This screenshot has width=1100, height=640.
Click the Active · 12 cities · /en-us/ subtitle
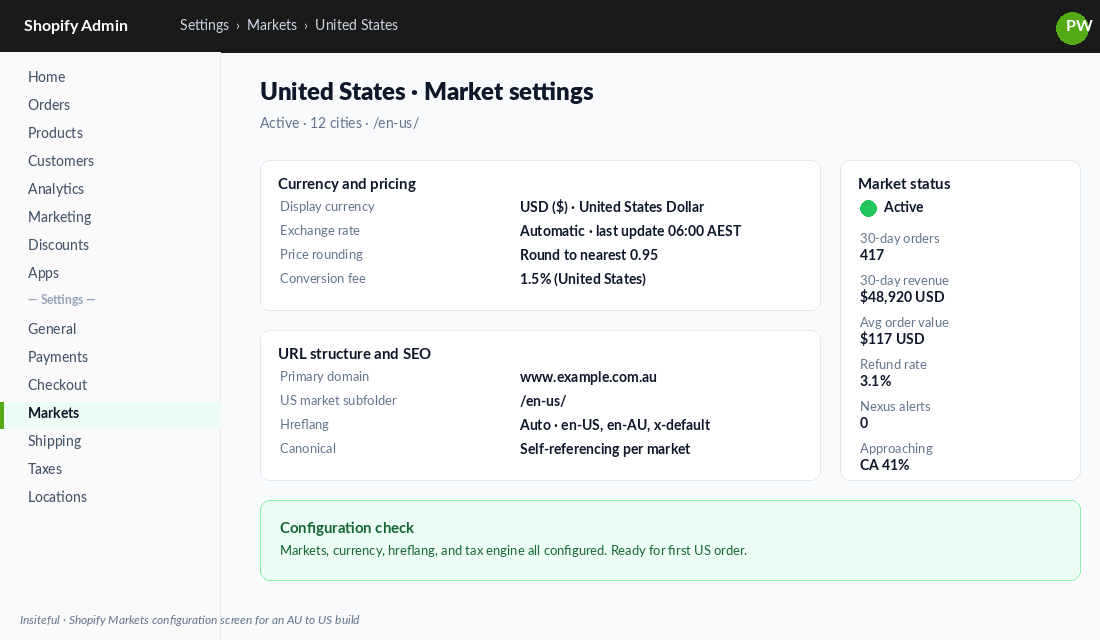[340, 124]
